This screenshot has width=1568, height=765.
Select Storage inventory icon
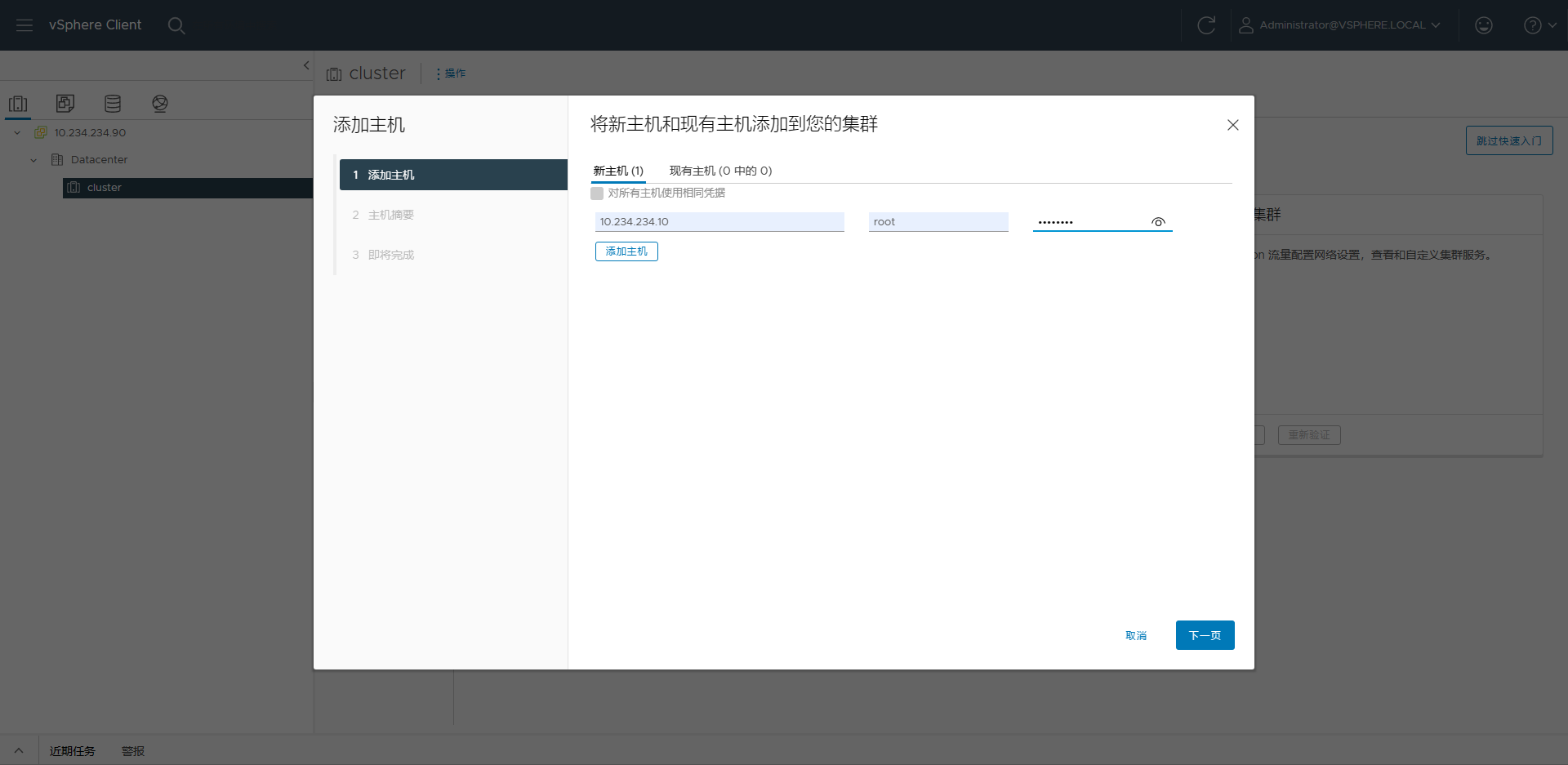click(113, 104)
